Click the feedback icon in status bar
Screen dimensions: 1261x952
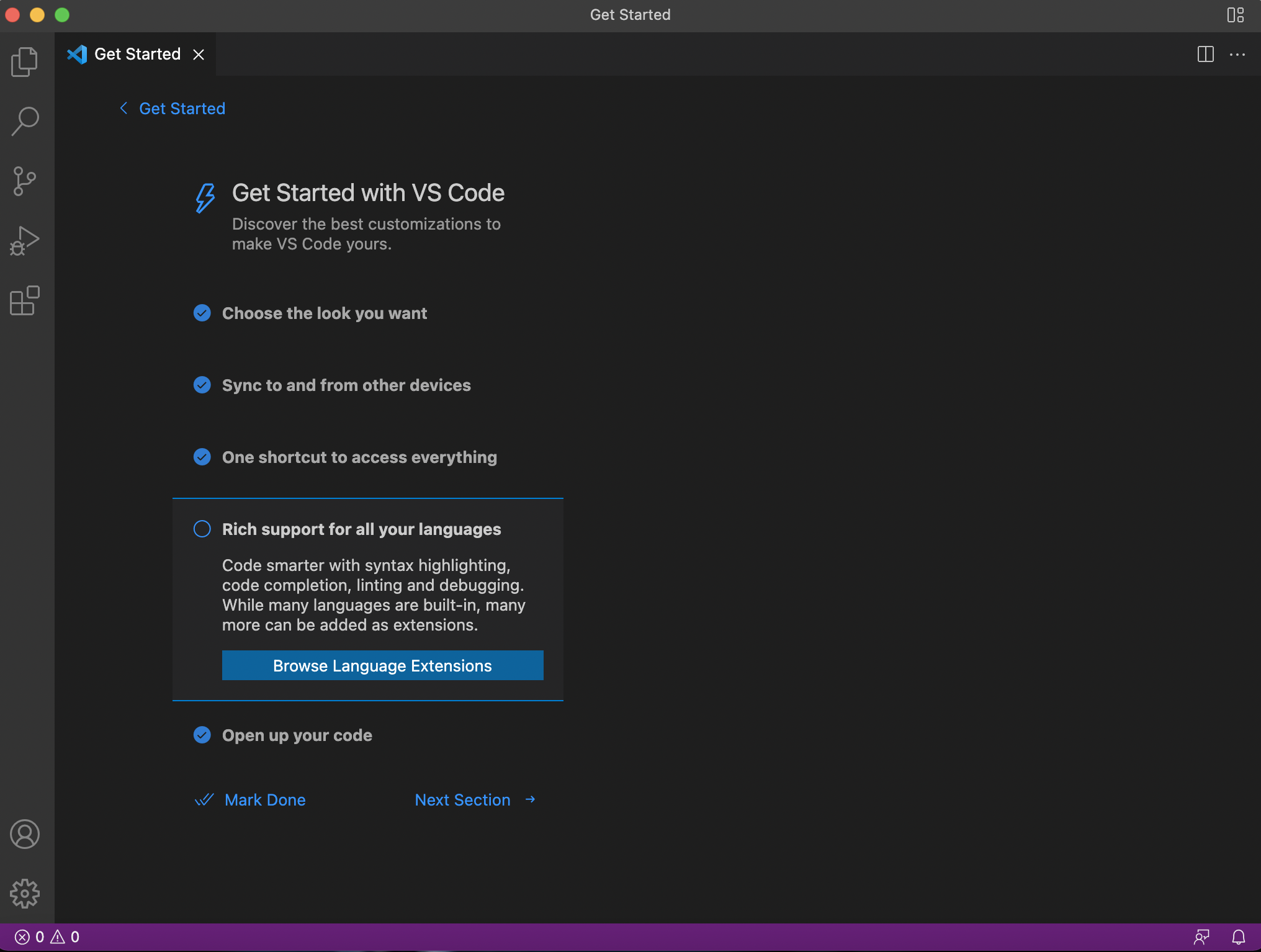(1201, 937)
